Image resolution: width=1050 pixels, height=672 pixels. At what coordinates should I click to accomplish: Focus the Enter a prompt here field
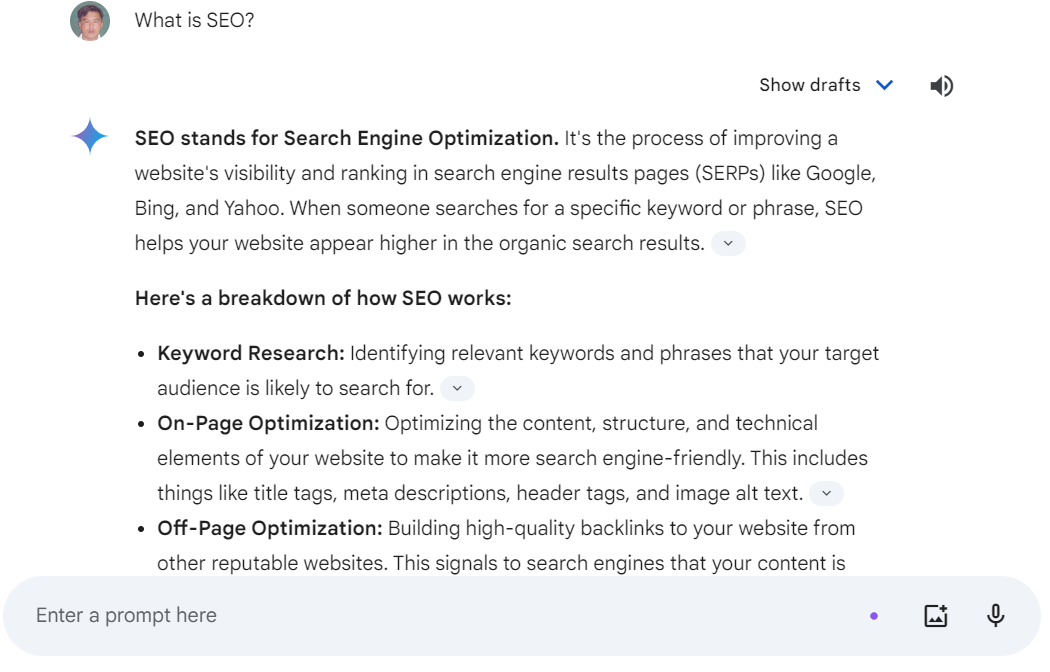tap(442, 616)
